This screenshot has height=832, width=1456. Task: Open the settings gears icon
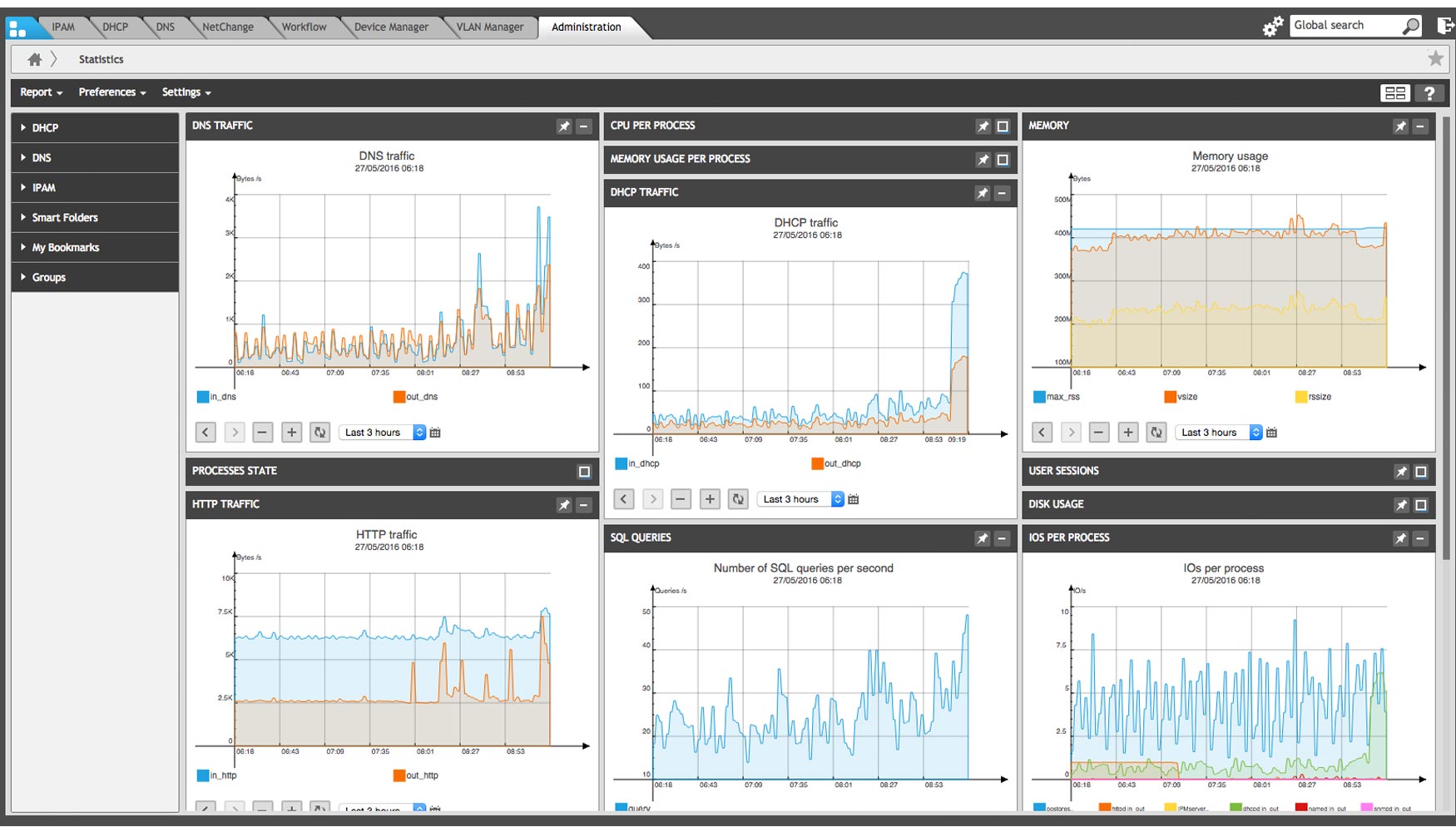point(1272,27)
